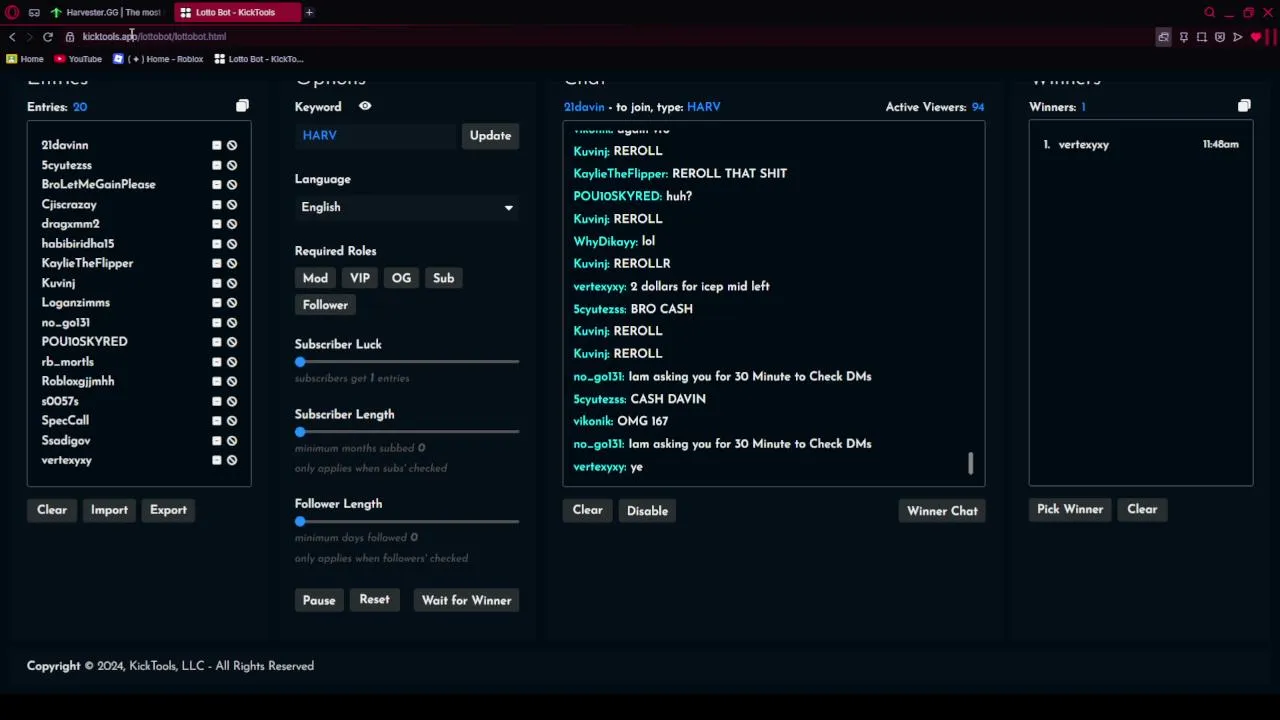Toggle the VIP required role
The image size is (1280, 720).
click(360, 278)
